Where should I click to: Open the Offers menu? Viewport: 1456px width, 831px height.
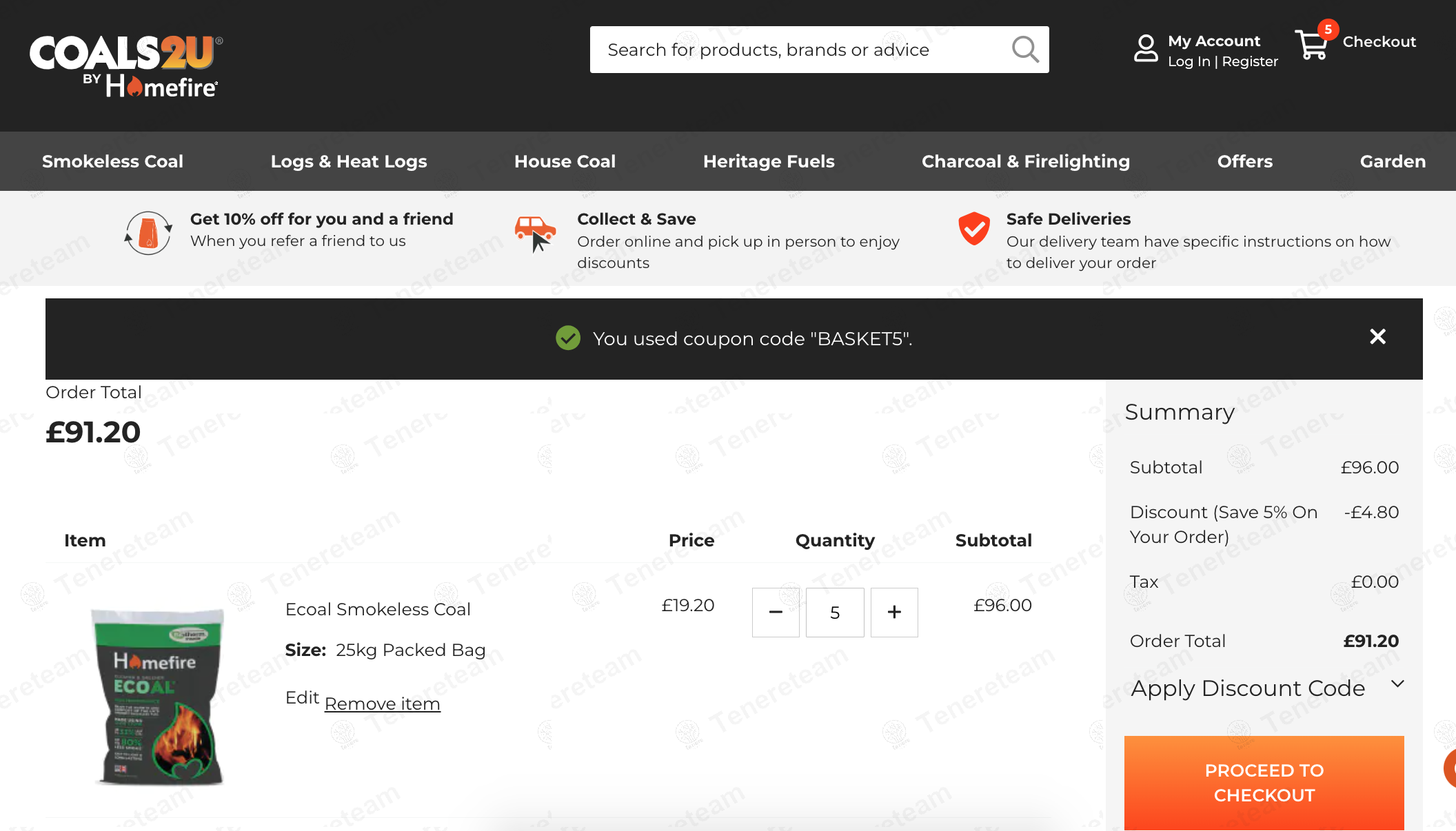[x=1245, y=161]
